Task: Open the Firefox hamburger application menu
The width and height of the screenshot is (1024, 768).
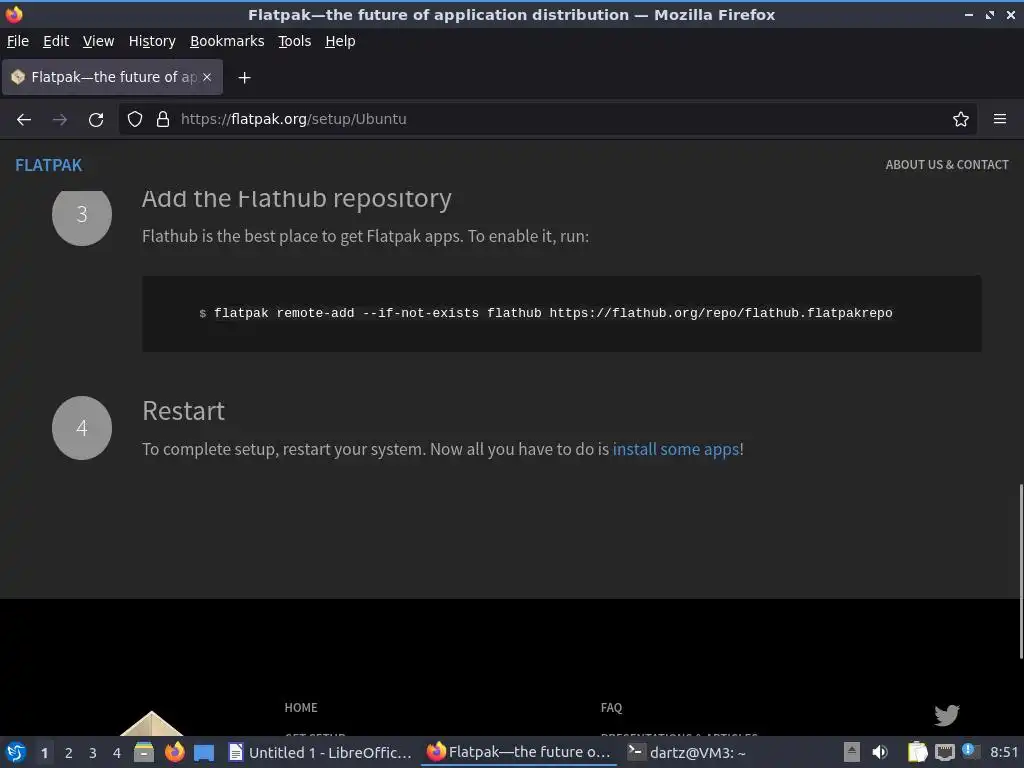Action: (x=1000, y=120)
